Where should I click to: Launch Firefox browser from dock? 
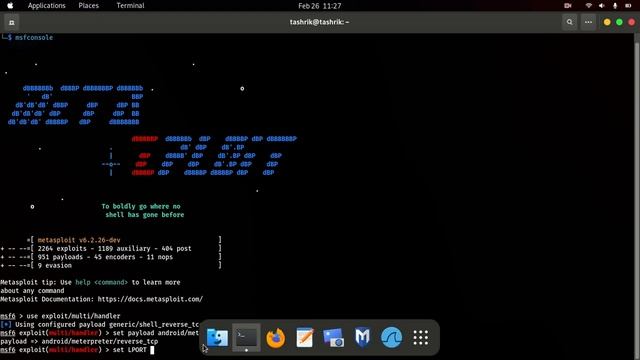coord(276,338)
